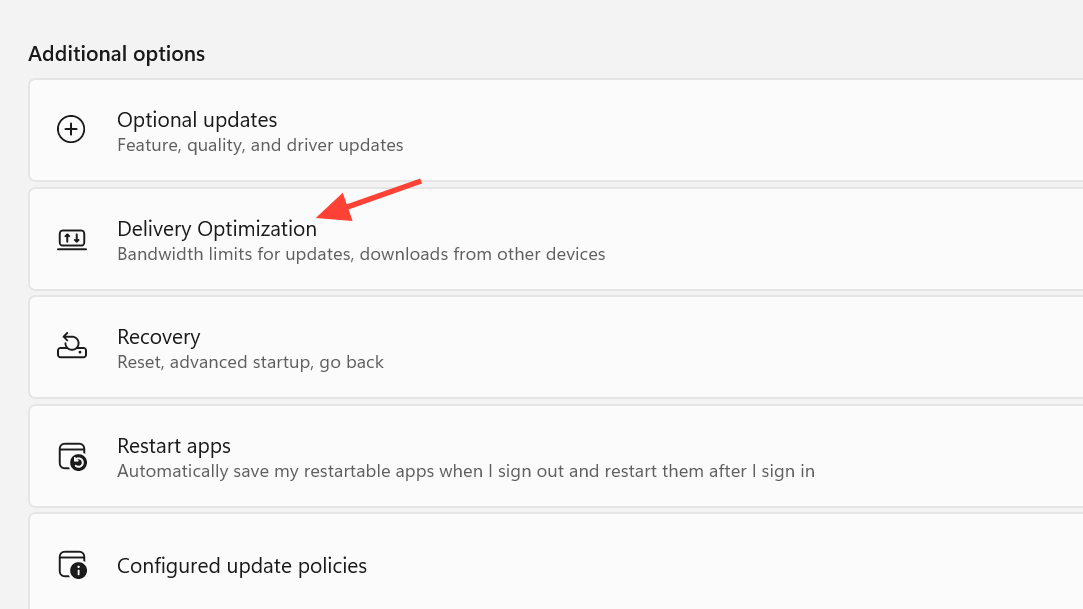
Task: Go to the Recovery page
Action: [x=158, y=337]
